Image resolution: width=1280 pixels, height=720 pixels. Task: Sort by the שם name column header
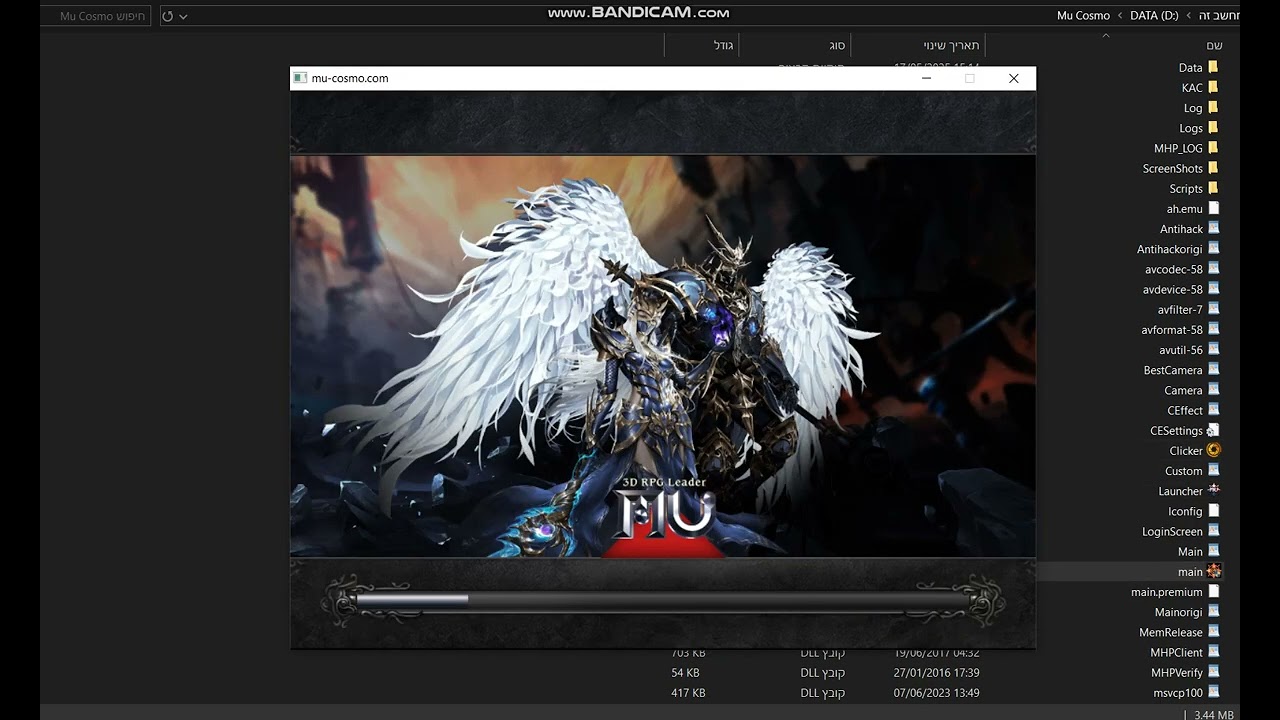click(x=1214, y=45)
